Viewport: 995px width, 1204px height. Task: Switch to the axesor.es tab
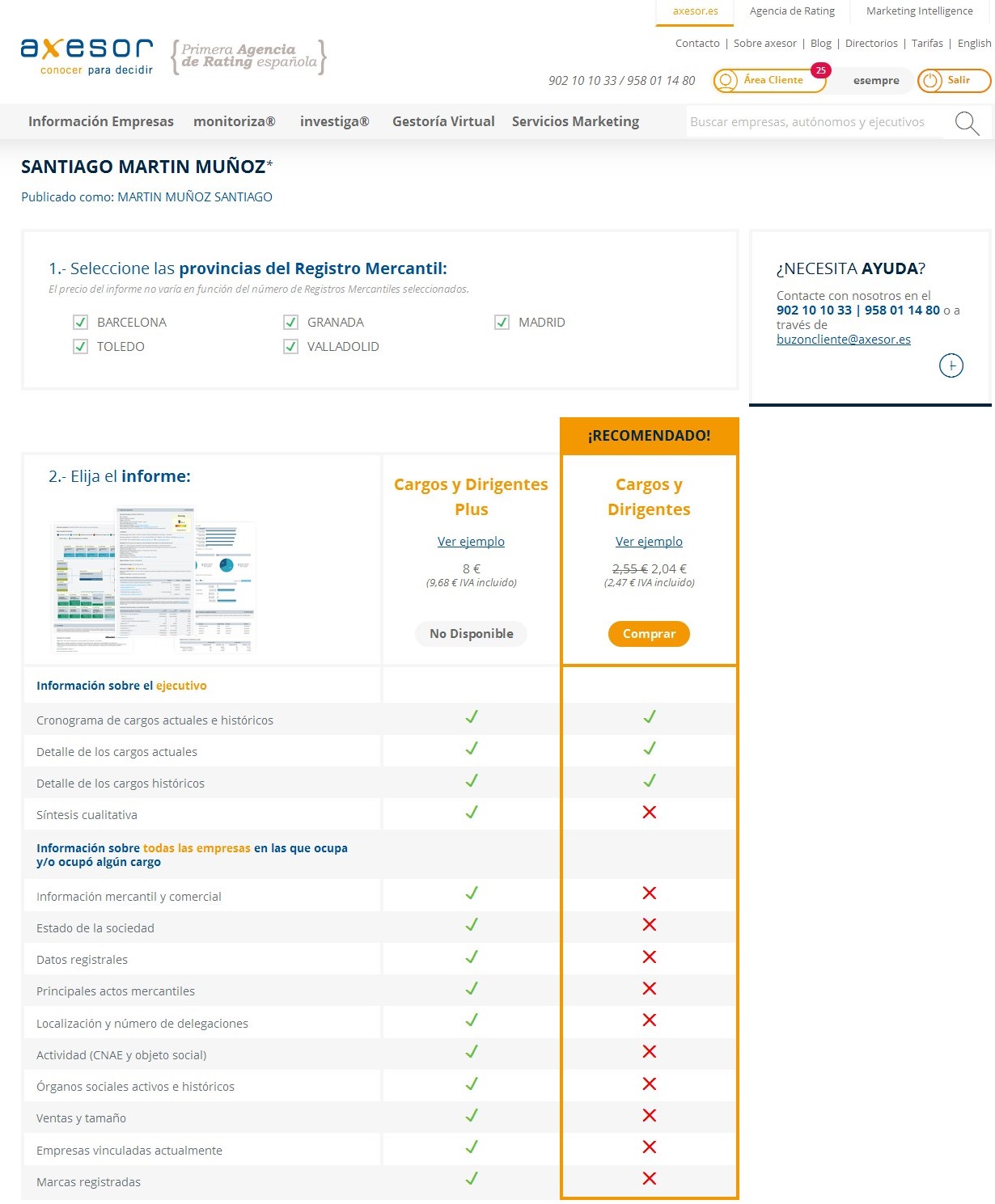pos(696,11)
